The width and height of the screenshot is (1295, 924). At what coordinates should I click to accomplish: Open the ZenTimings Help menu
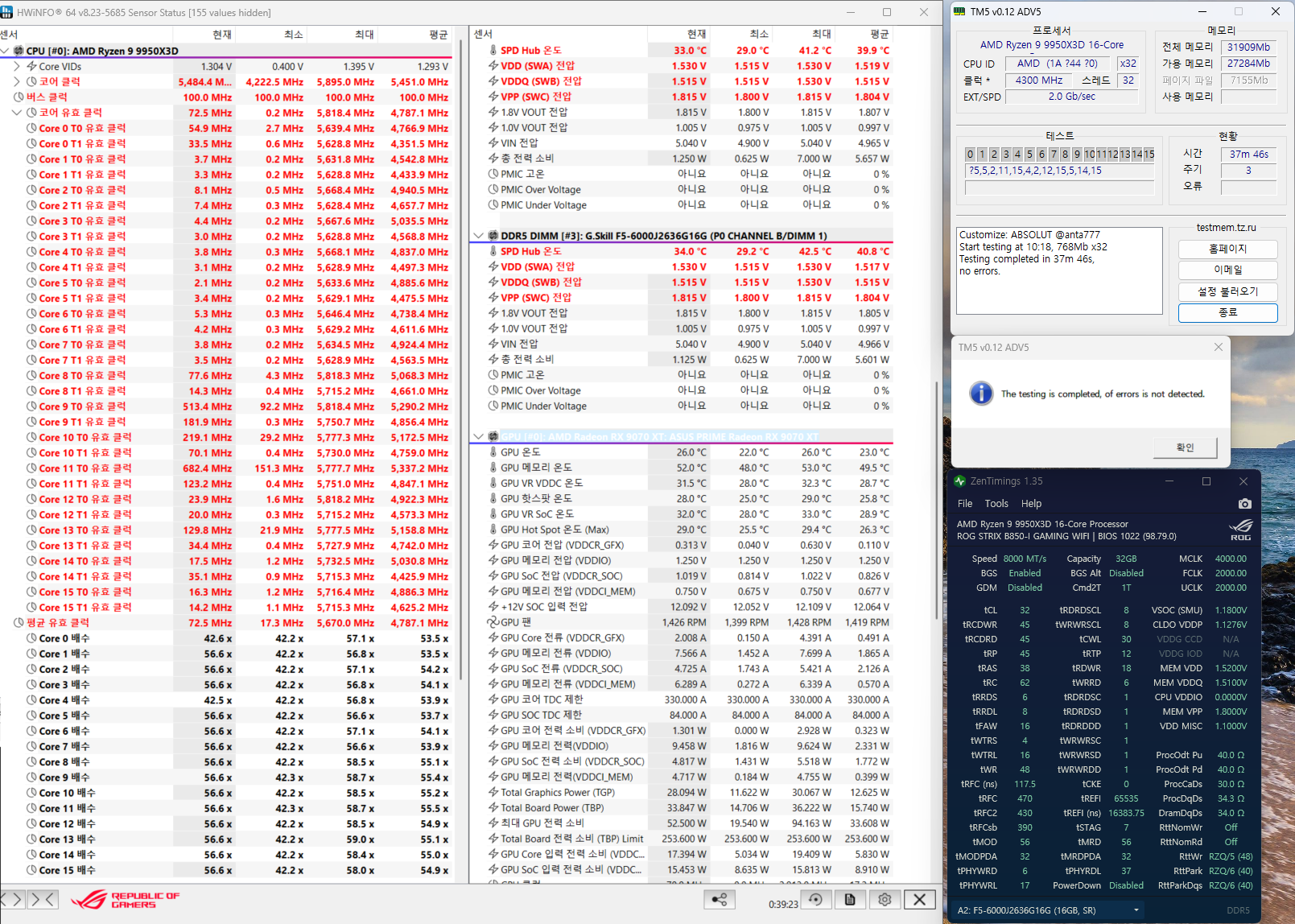coord(1031,504)
